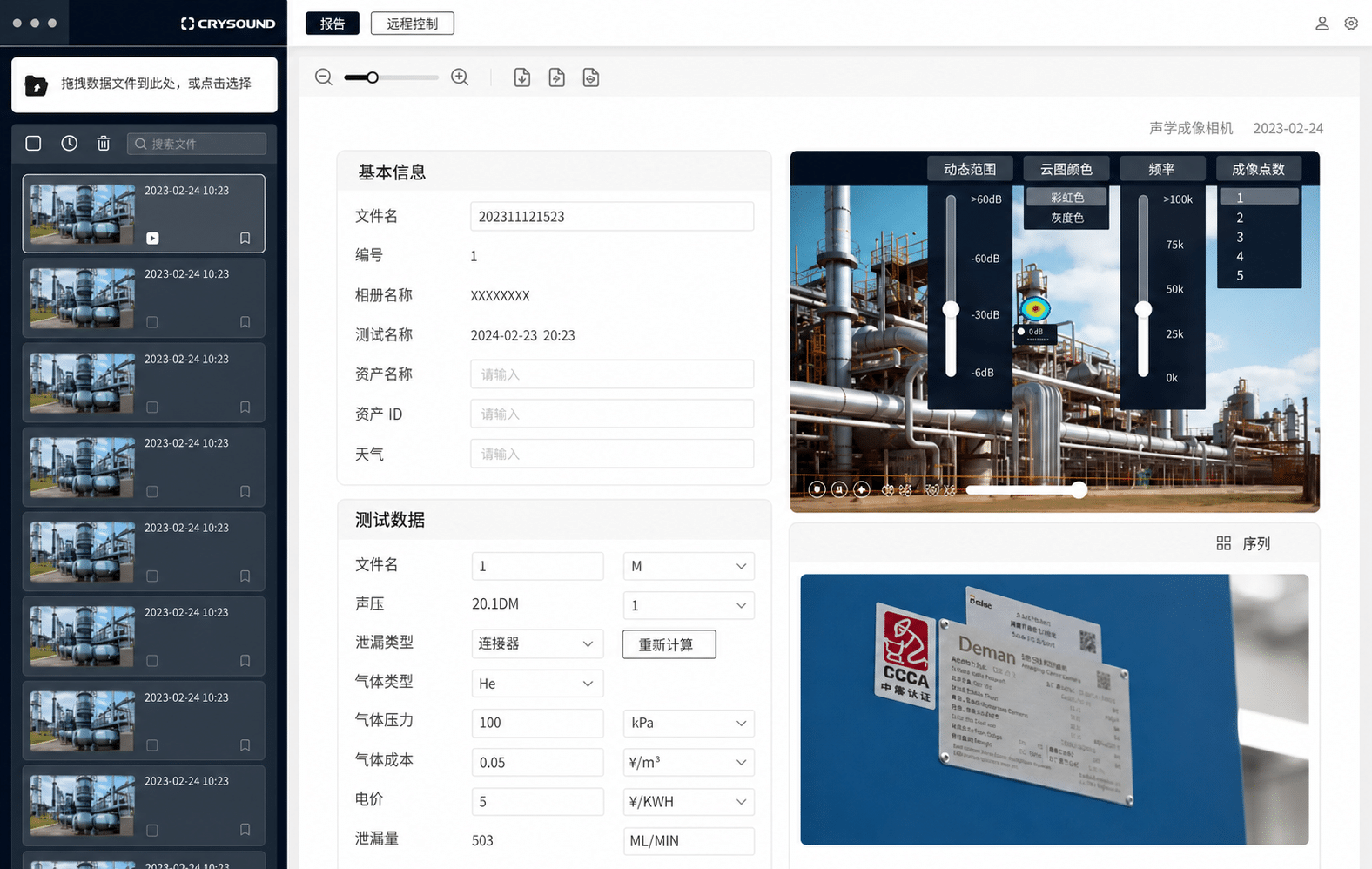Screen dimensions: 1372x869
Task: Switch to the 报告 tab
Action: click(x=333, y=24)
